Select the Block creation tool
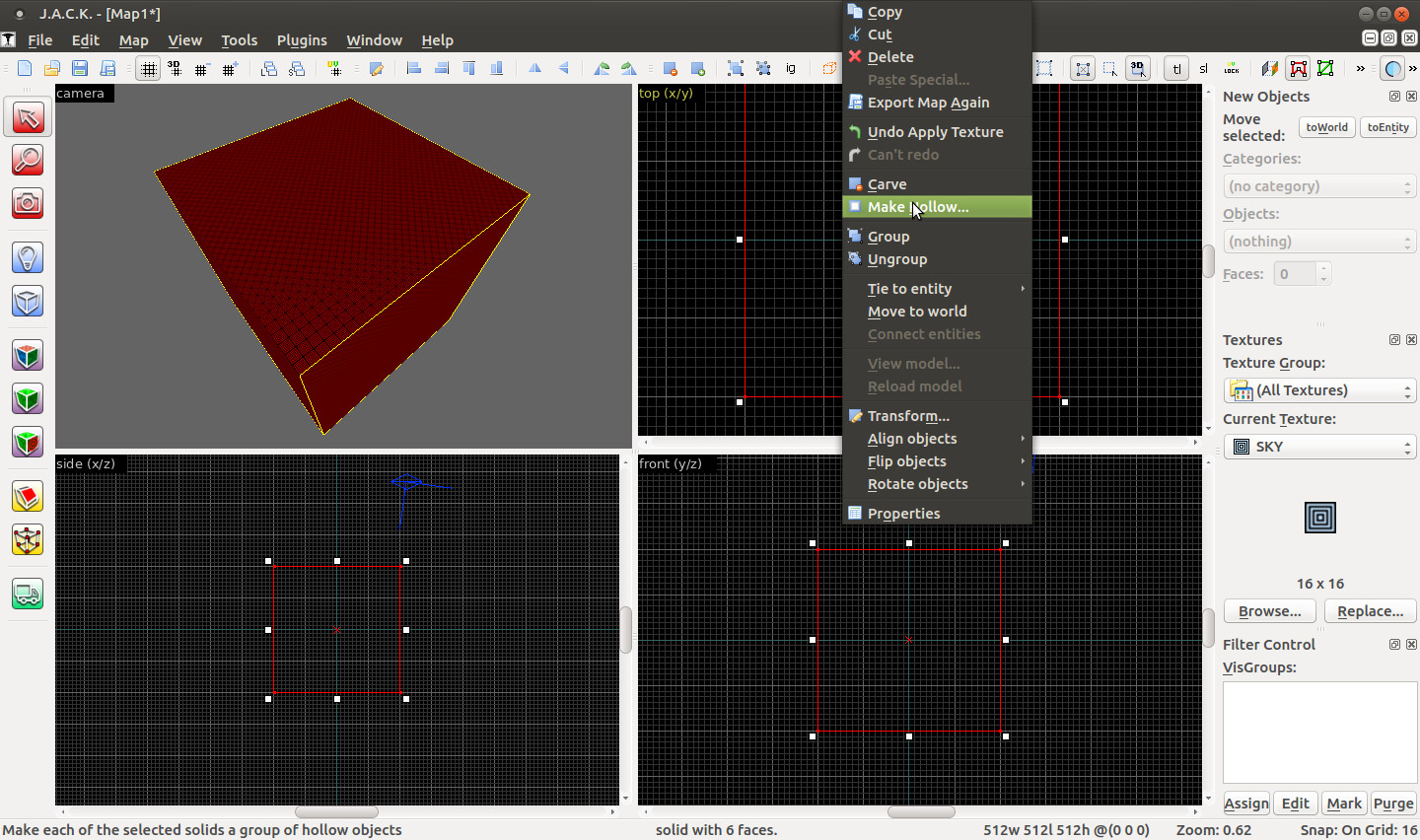Image resolution: width=1420 pixels, height=840 pixels. [28, 301]
